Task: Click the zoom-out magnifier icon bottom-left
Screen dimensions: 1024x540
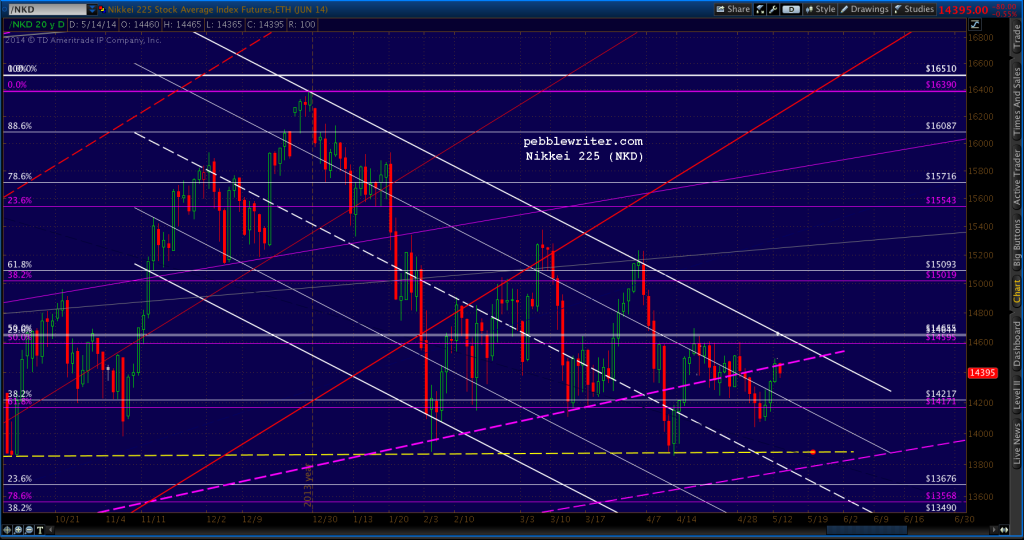Action: (x=29, y=530)
